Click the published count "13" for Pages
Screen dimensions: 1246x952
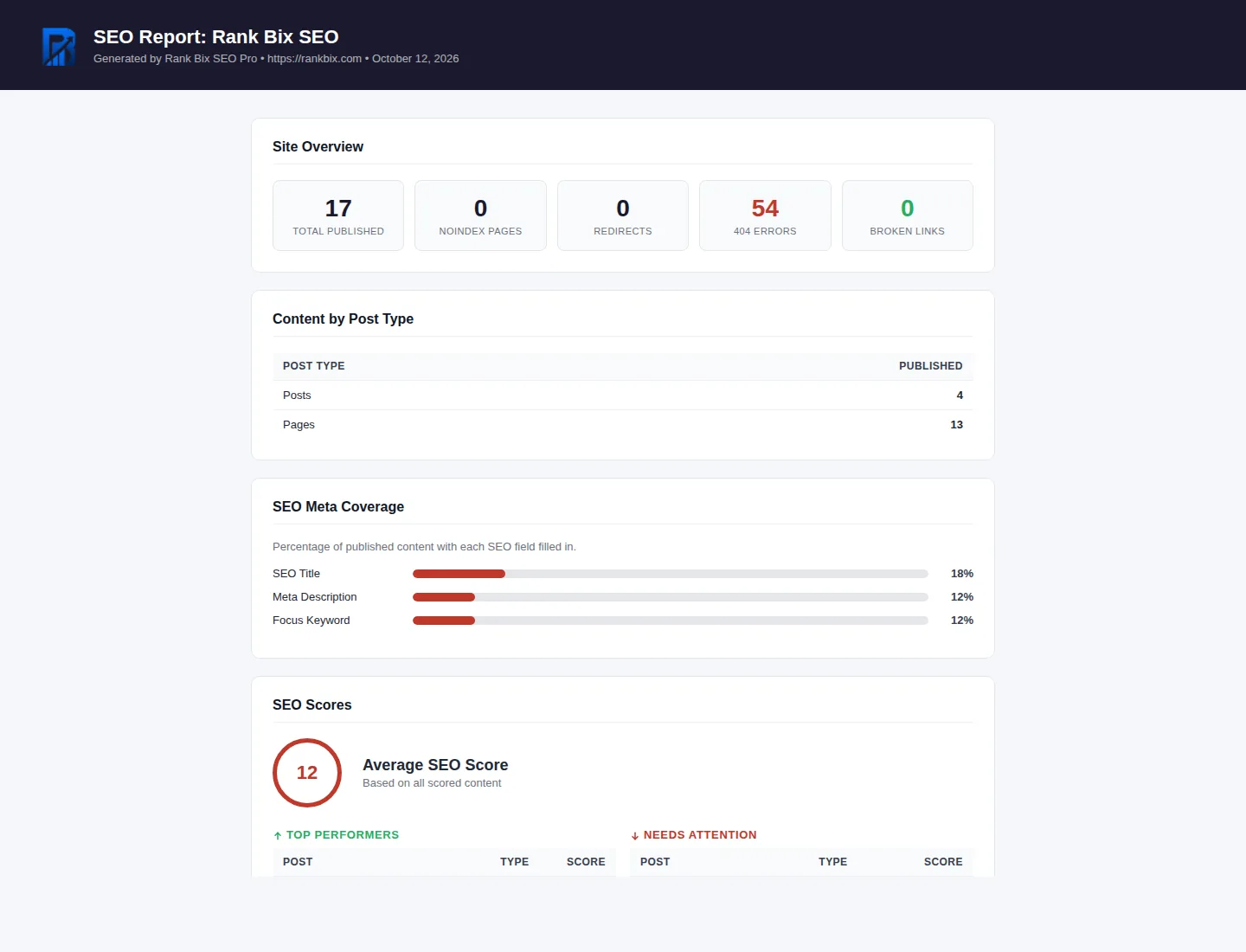[x=957, y=425]
